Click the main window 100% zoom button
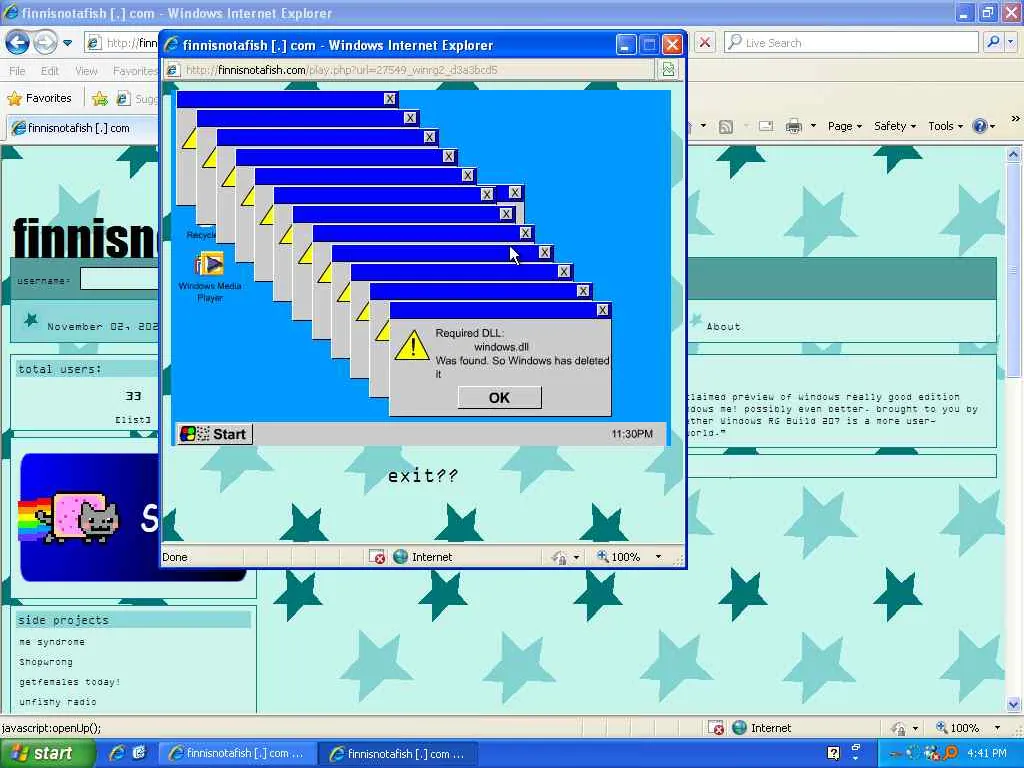The height and width of the screenshot is (768, 1024). tap(957, 728)
